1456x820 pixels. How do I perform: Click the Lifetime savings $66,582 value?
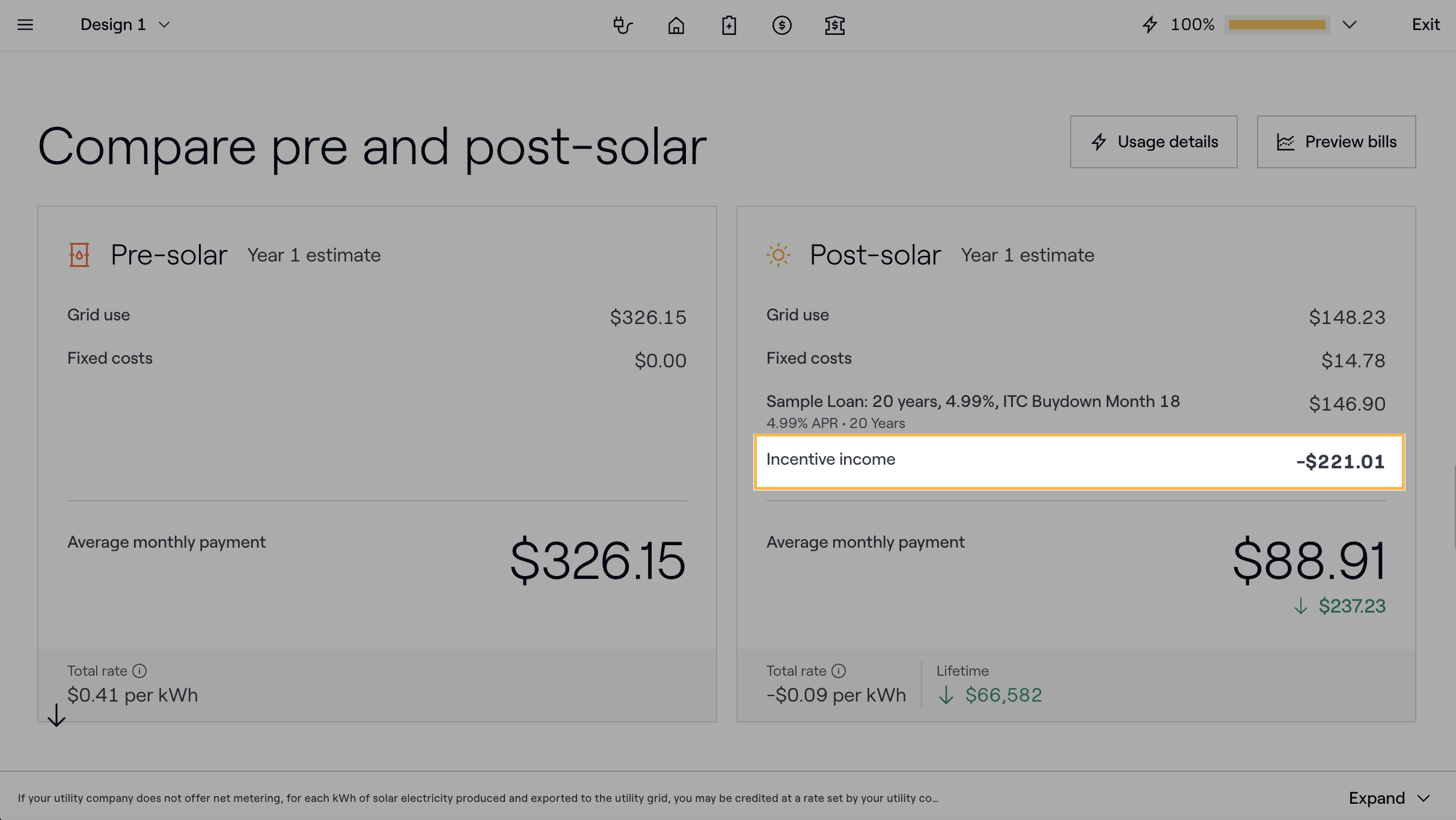[1003, 695]
